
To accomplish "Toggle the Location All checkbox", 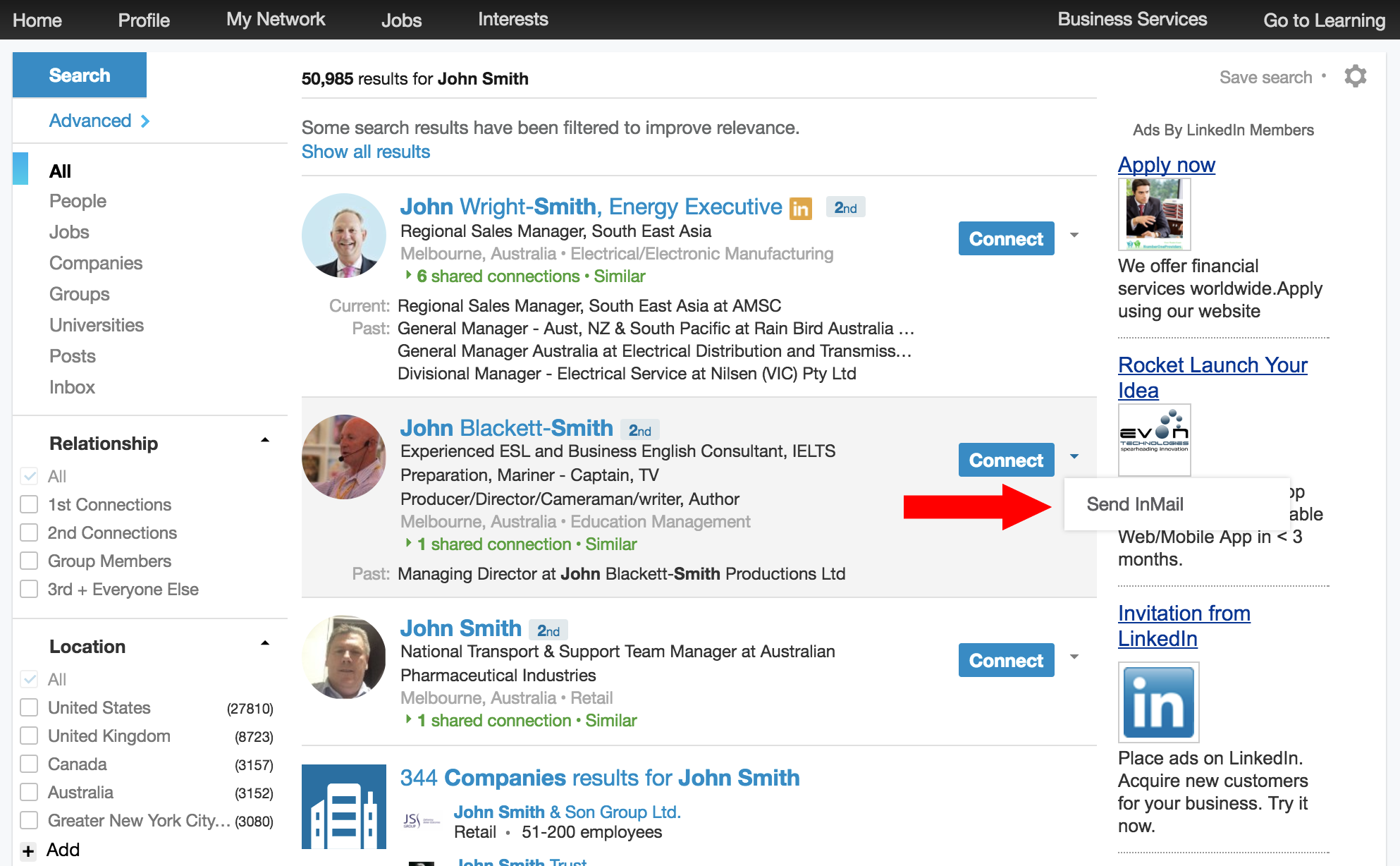I will click(x=29, y=679).
